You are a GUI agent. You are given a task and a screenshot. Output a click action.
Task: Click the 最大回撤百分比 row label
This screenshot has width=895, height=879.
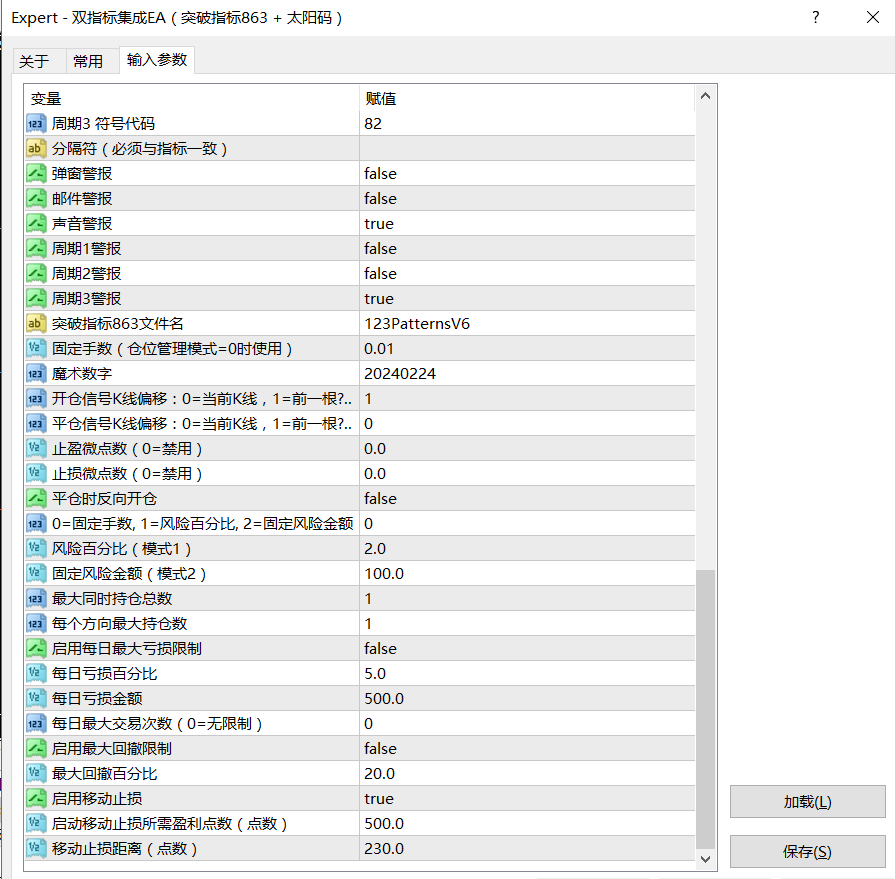(x=104, y=774)
